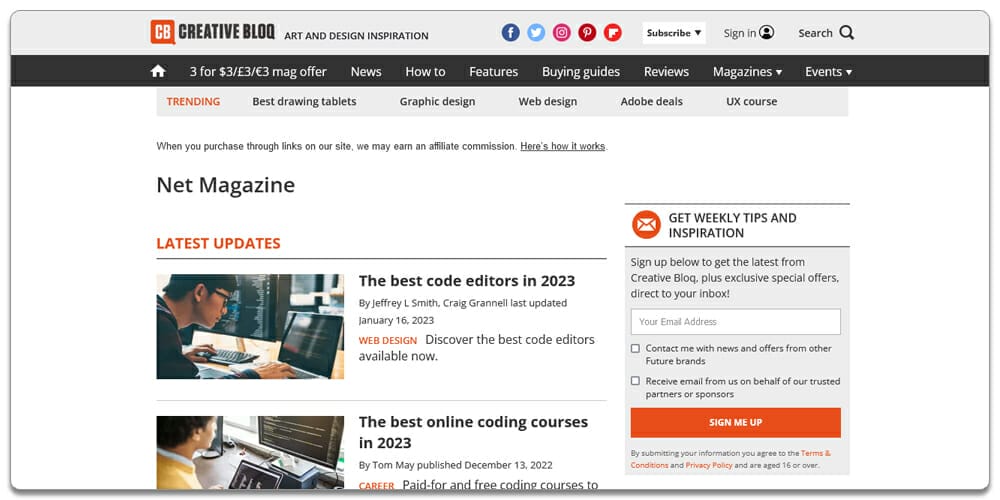Expand the Subscribe dropdown
1000x500 pixels.
[673, 33]
